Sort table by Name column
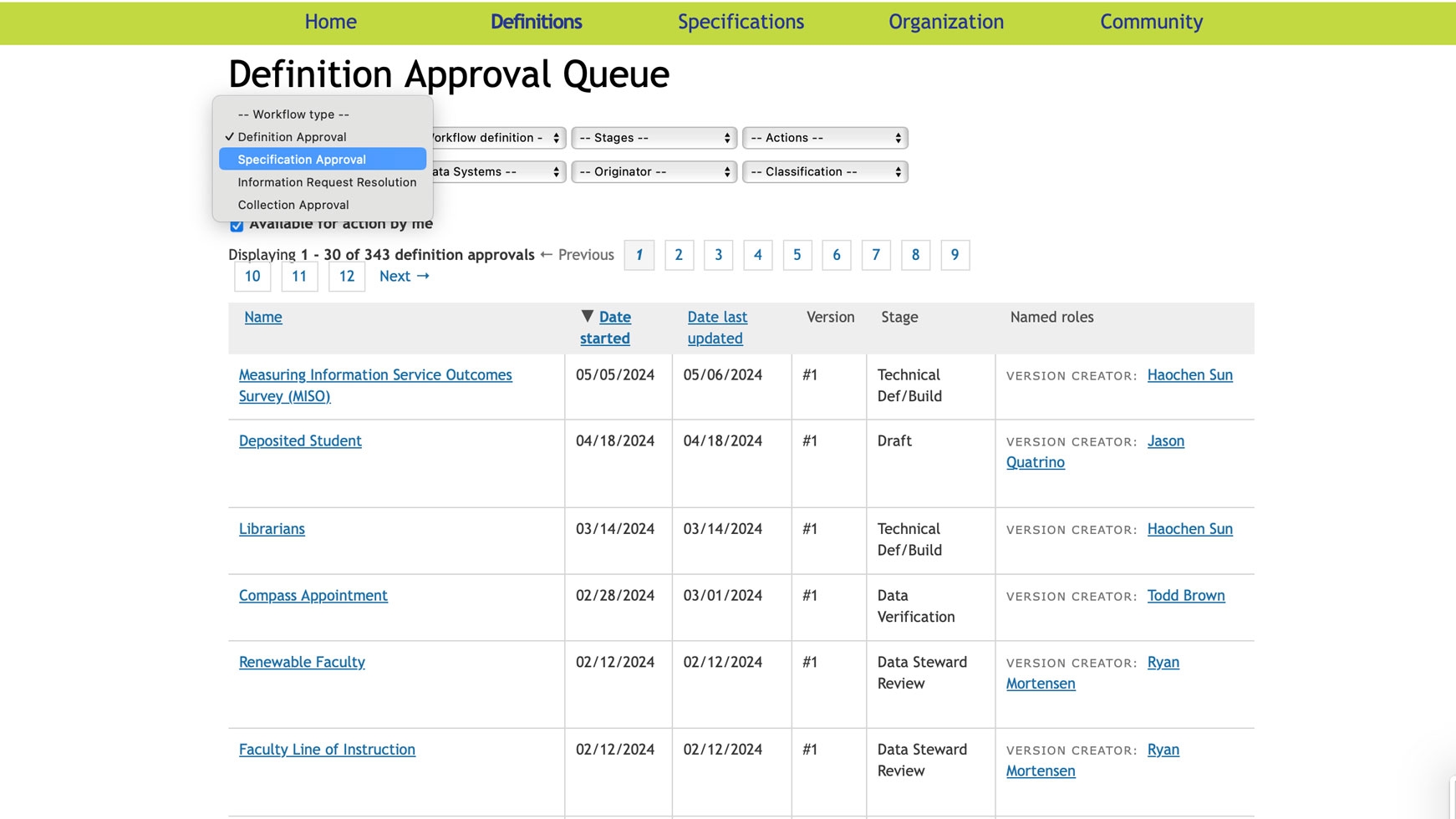The height and width of the screenshot is (819, 1456). [263, 317]
